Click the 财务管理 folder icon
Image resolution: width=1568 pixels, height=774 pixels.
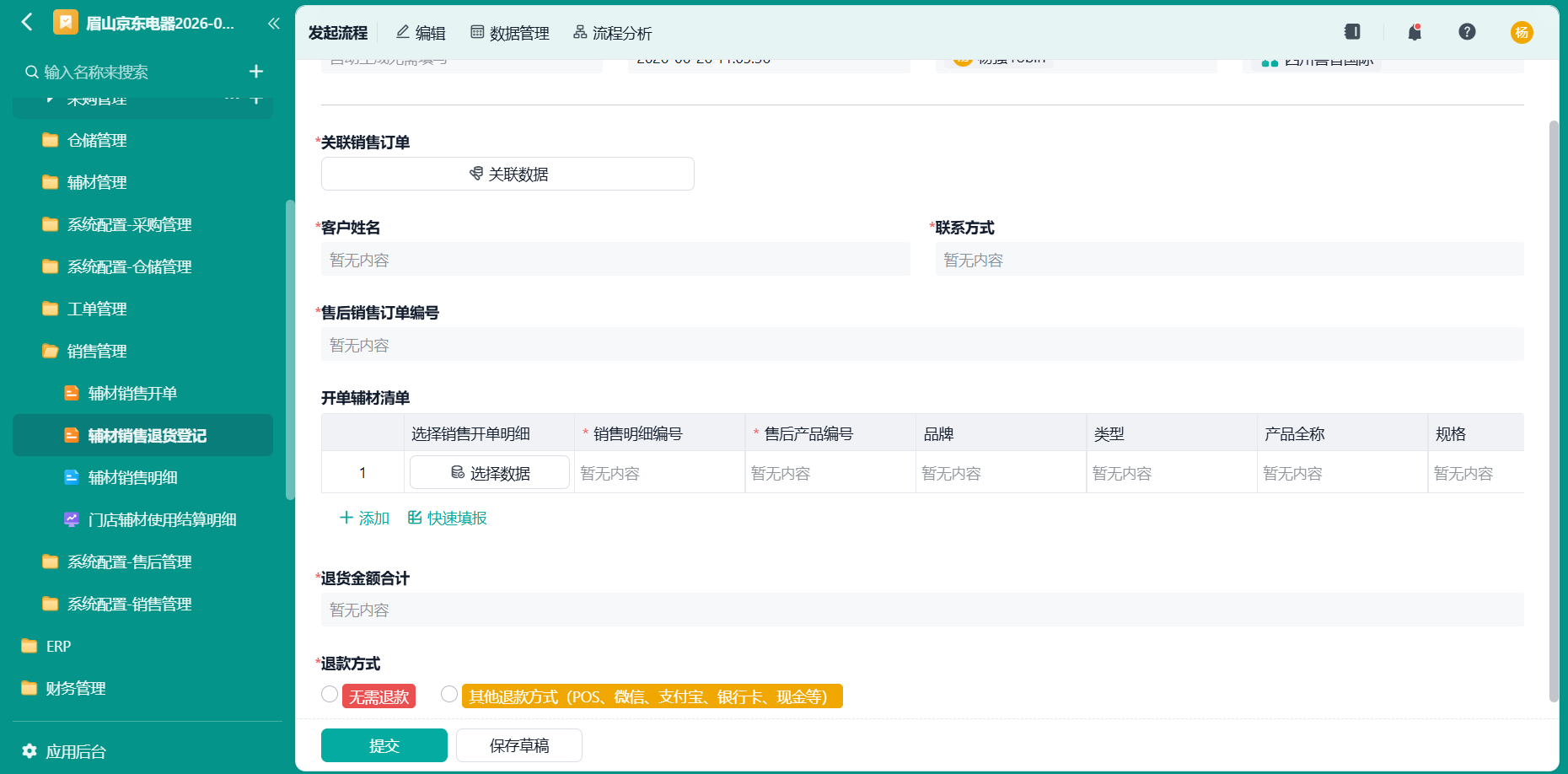coord(30,688)
